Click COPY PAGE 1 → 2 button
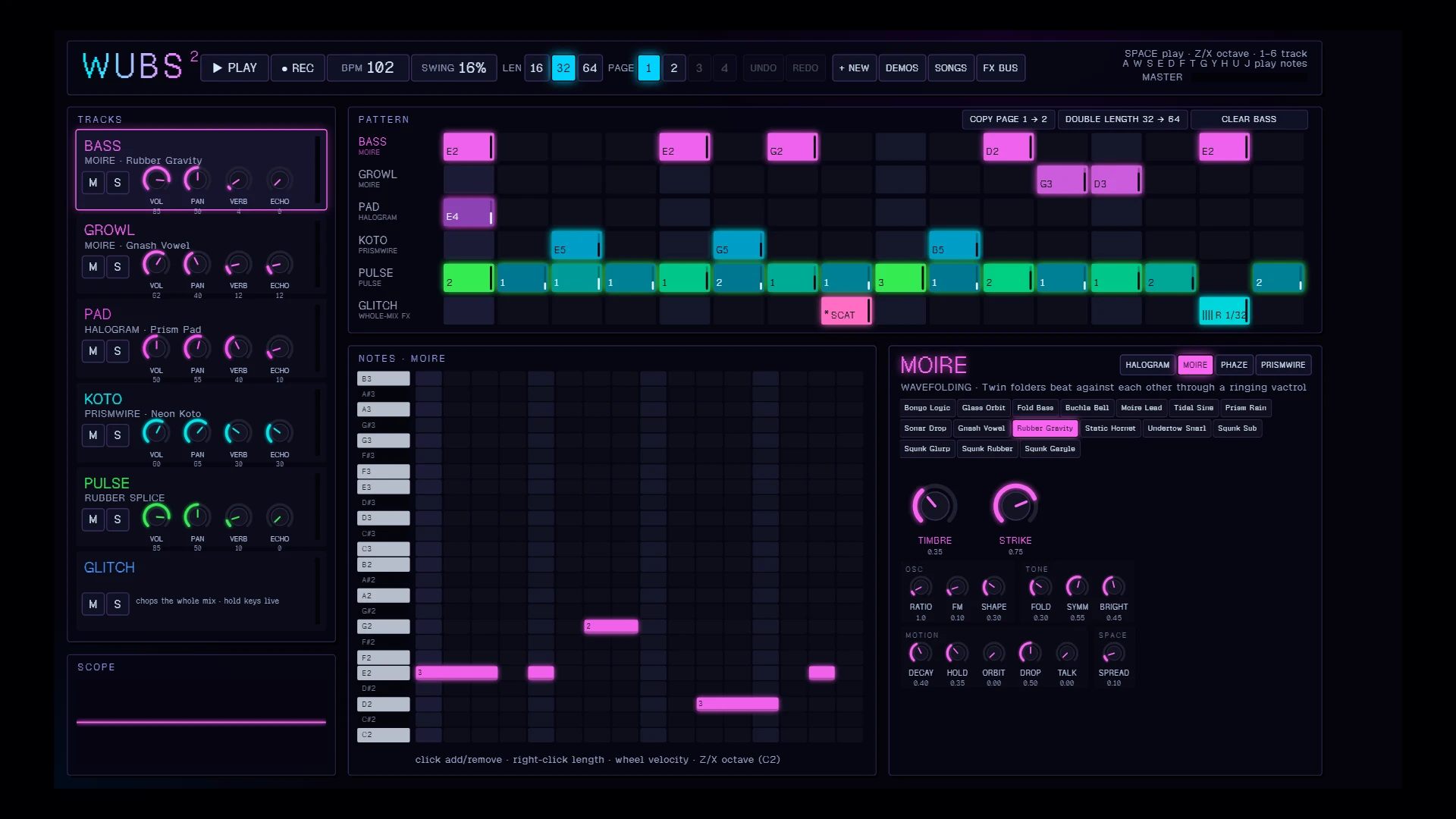Image resolution: width=1456 pixels, height=819 pixels. click(1008, 120)
